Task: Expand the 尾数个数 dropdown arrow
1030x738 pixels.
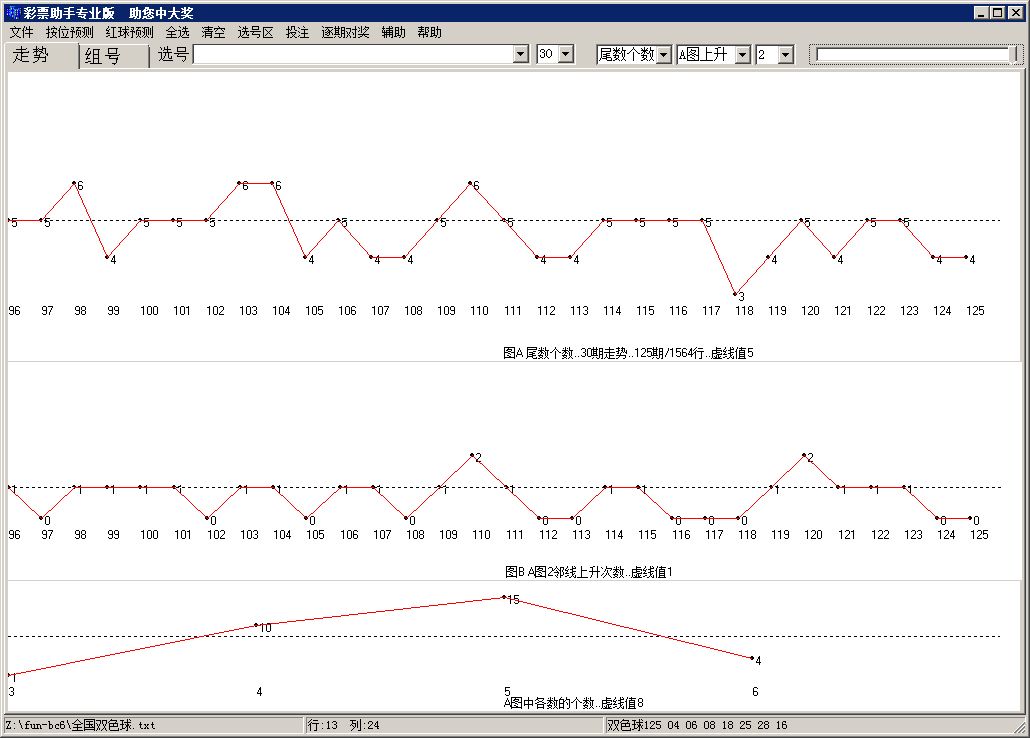Action: pyautogui.click(x=664, y=55)
